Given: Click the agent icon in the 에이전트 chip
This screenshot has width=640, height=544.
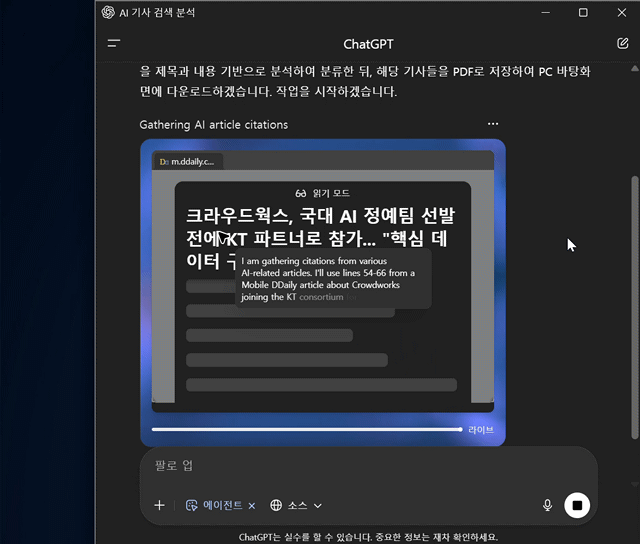Looking at the screenshot, I should pos(192,506).
